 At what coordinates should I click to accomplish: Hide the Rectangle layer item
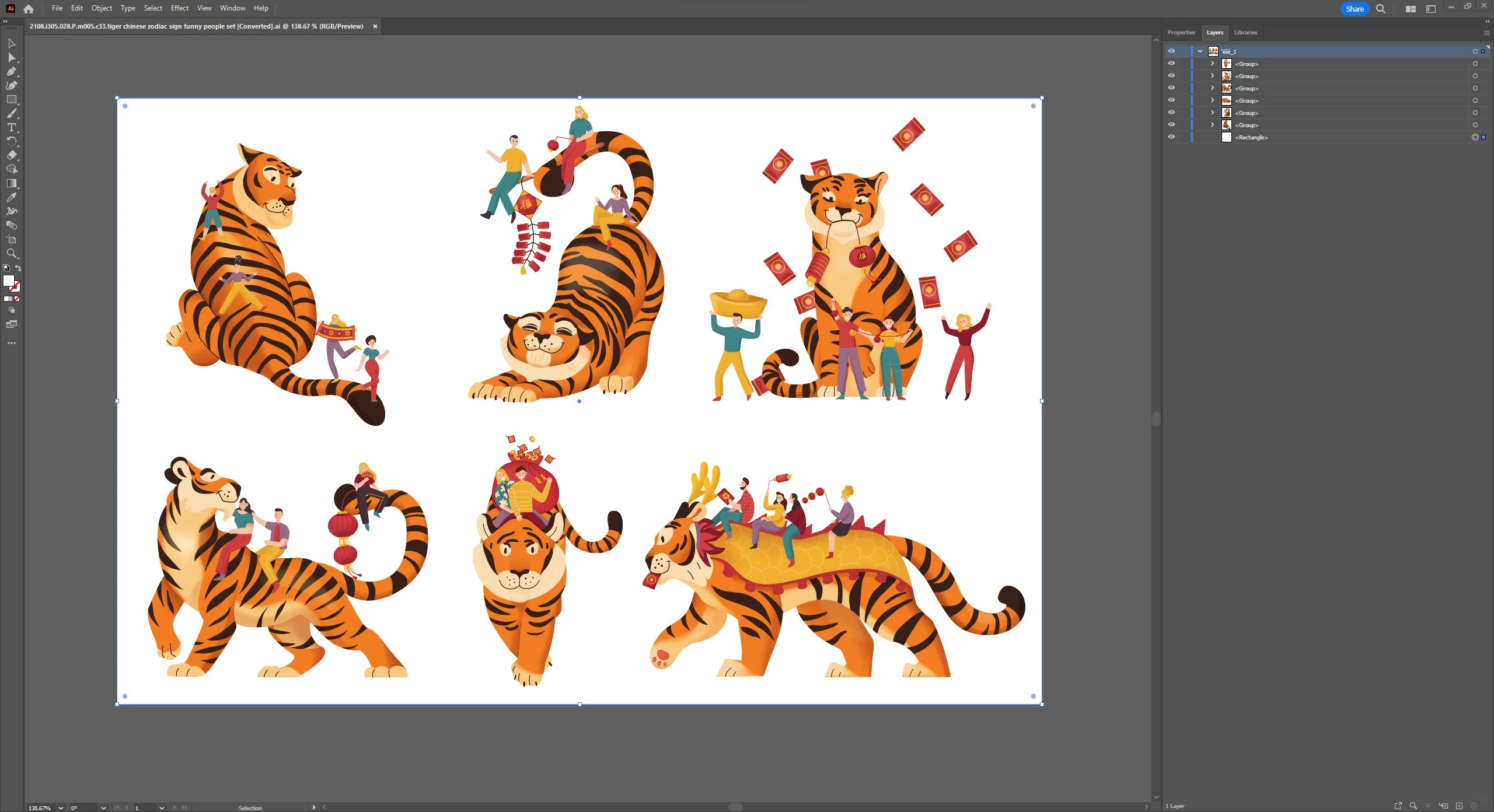pyautogui.click(x=1171, y=137)
